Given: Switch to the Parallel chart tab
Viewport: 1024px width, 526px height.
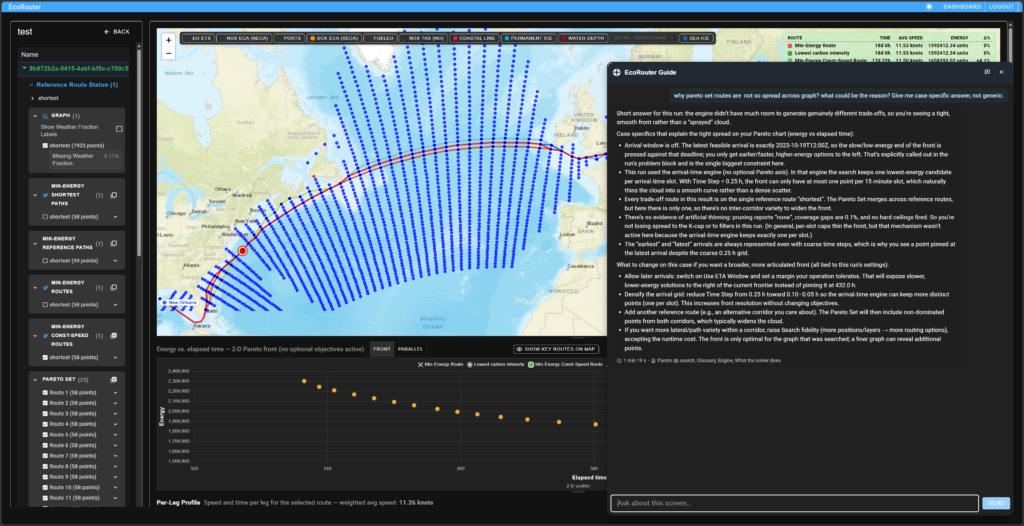Looking at the screenshot, I should [410, 349].
